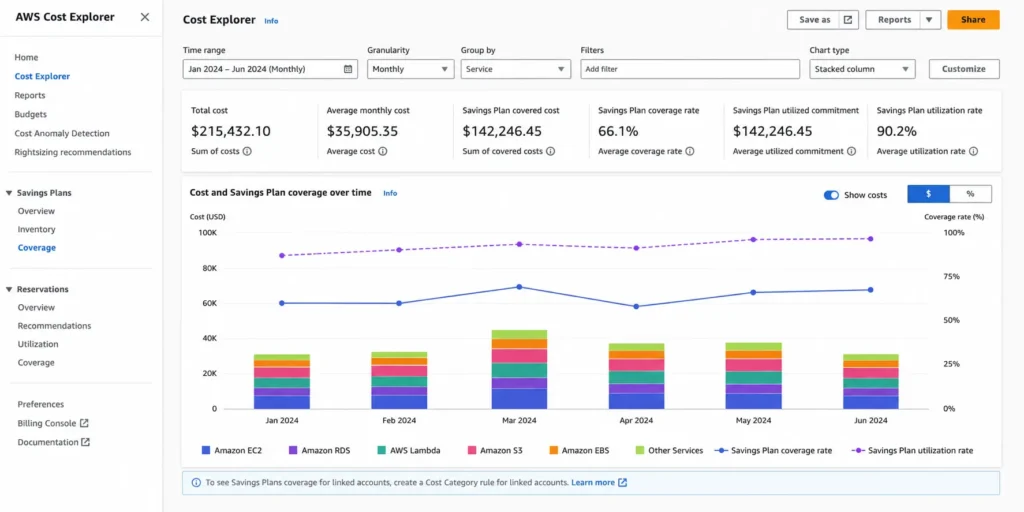Click the AWS Lambda legend swatch
Screen dimensions: 1024x512
coord(381,450)
